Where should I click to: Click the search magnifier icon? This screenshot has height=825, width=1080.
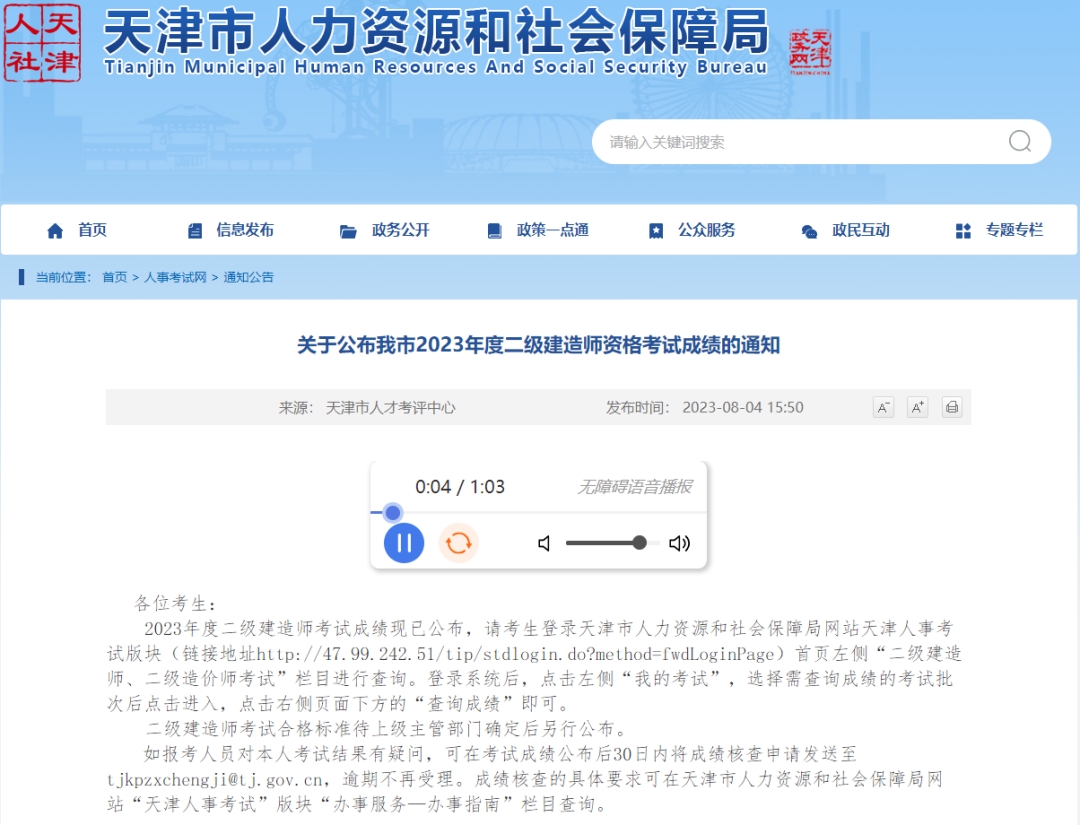point(1019,141)
